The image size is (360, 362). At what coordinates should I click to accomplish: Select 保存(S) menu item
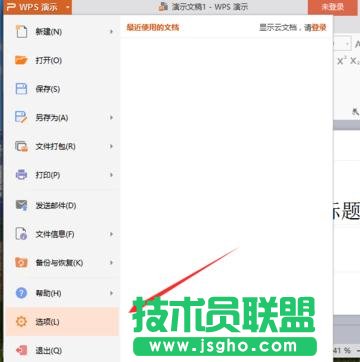point(62,89)
